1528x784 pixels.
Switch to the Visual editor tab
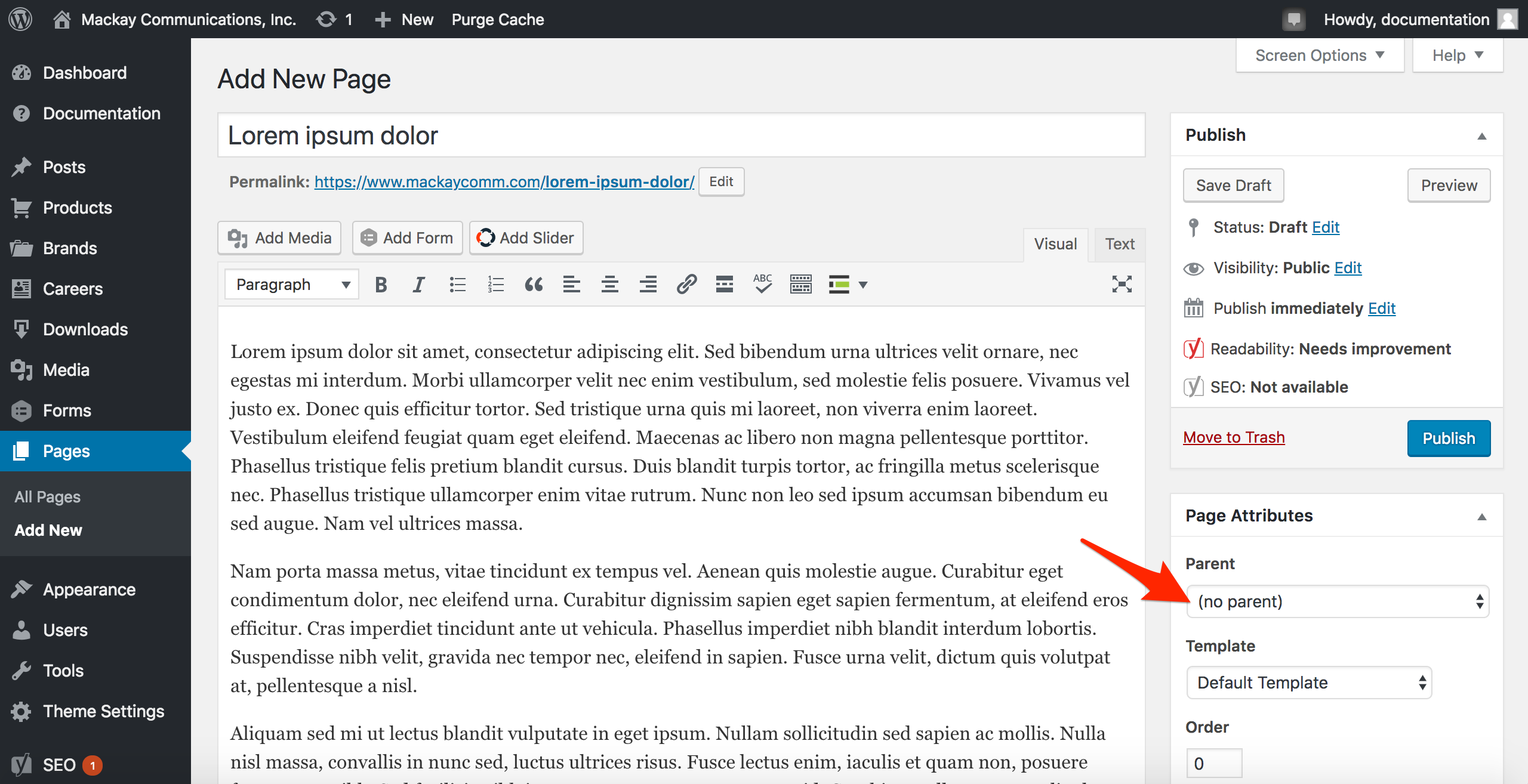click(x=1055, y=244)
